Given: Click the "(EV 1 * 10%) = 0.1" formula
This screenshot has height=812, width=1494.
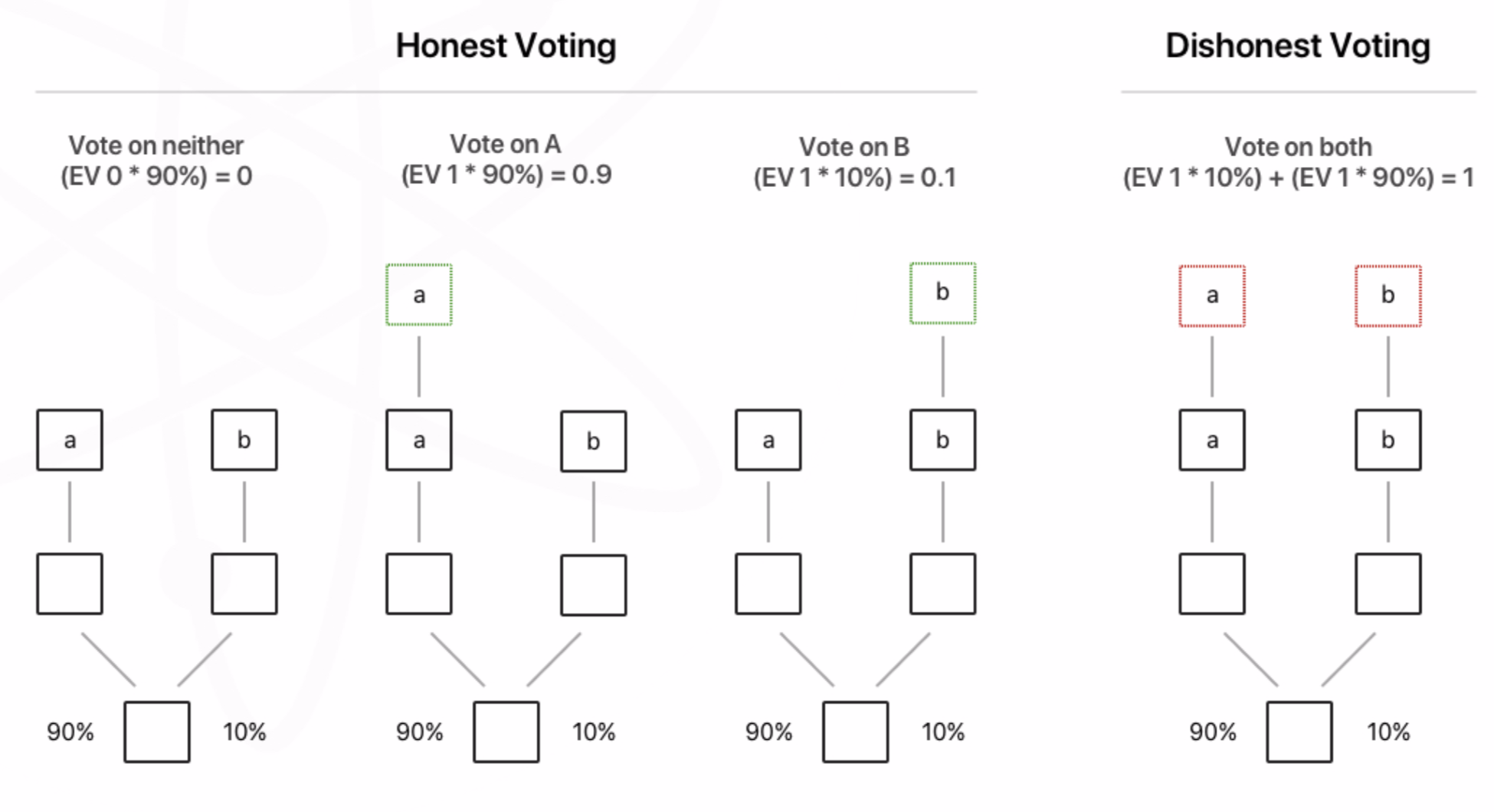Looking at the screenshot, I should click(x=854, y=178).
